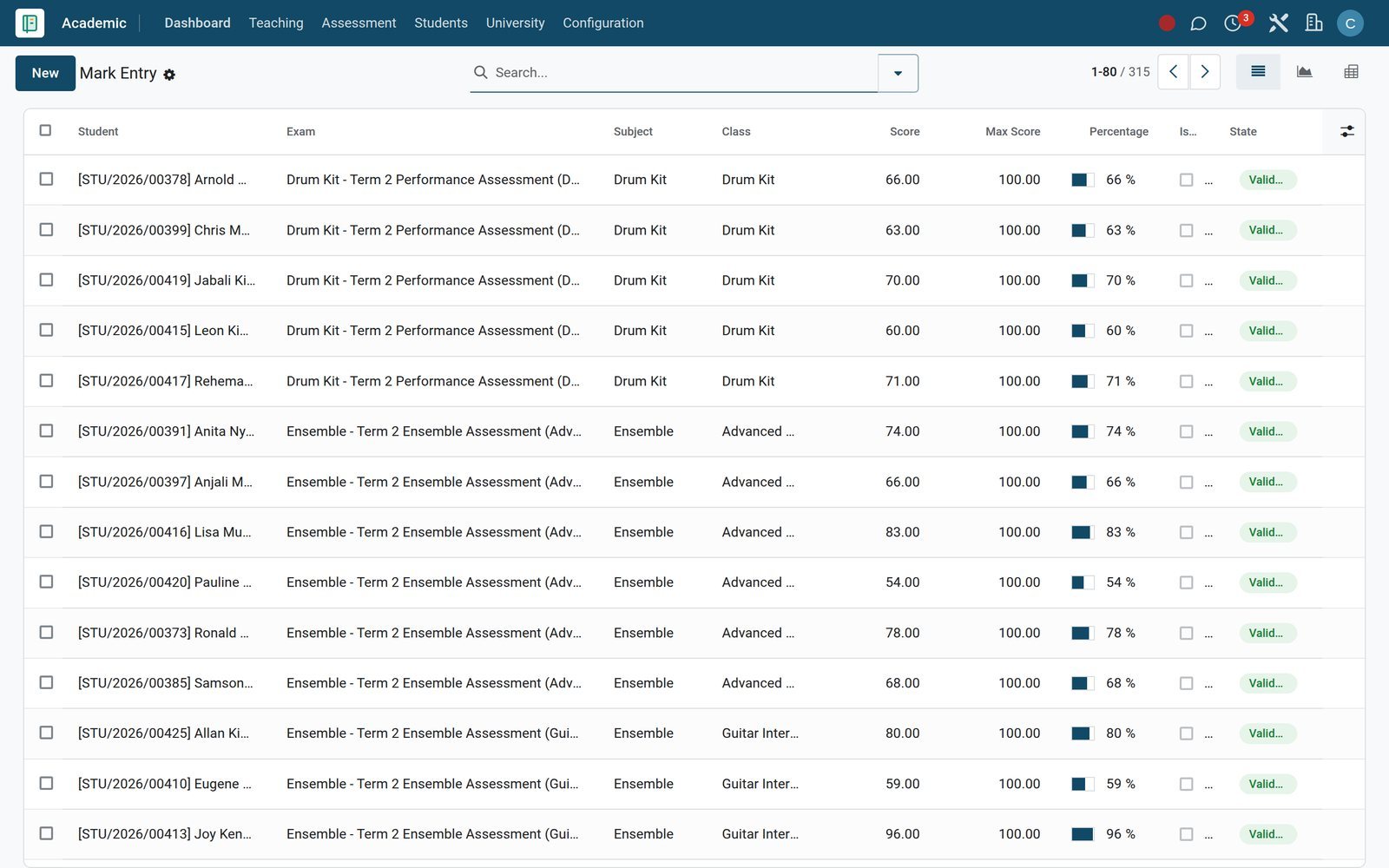This screenshot has height=868, width=1389.
Task: Open the STU/2026/00425 Allan Ki... record
Action: [163, 733]
